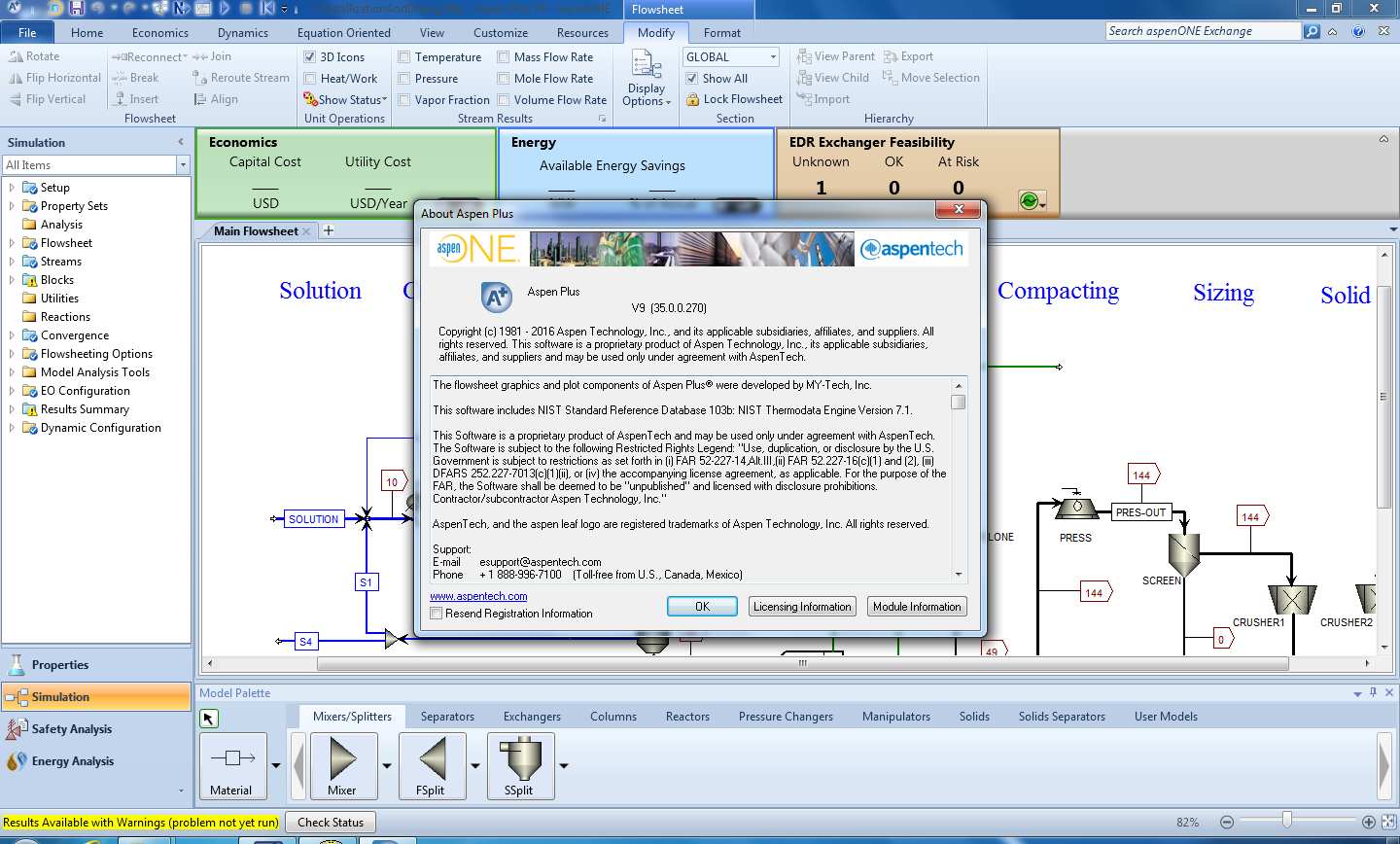
Task: Click the Search aspenONE Exchange field
Action: [1204, 31]
